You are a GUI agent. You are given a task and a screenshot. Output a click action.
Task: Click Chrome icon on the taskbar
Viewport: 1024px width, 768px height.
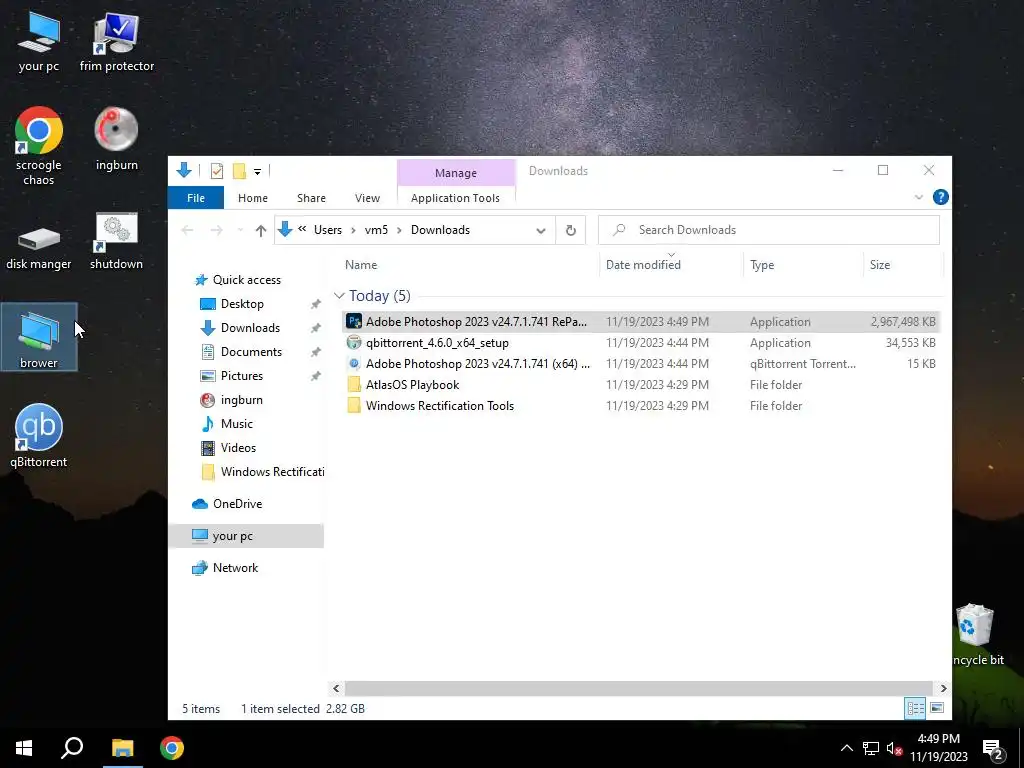(172, 748)
